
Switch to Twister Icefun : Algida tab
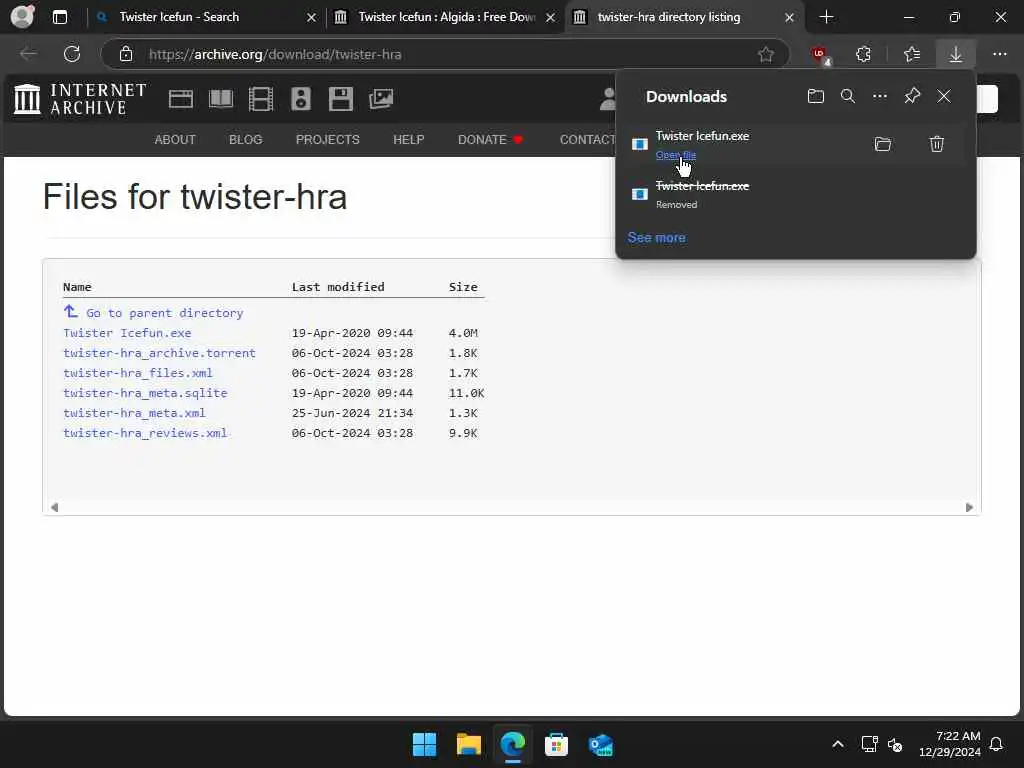[x=445, y=17]
